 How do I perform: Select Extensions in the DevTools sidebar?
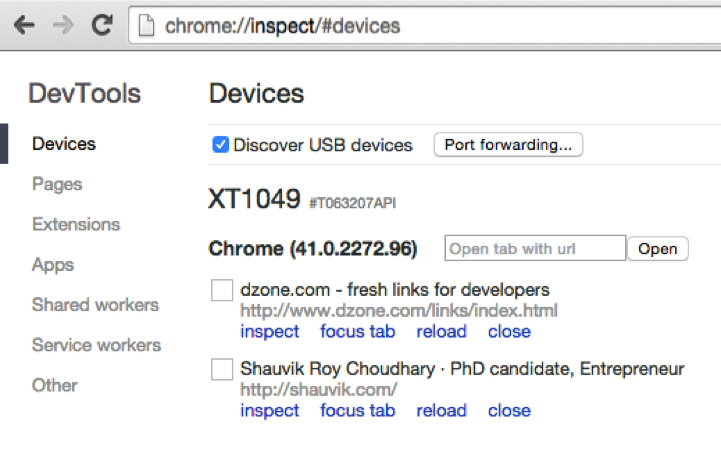pos(76,224)
